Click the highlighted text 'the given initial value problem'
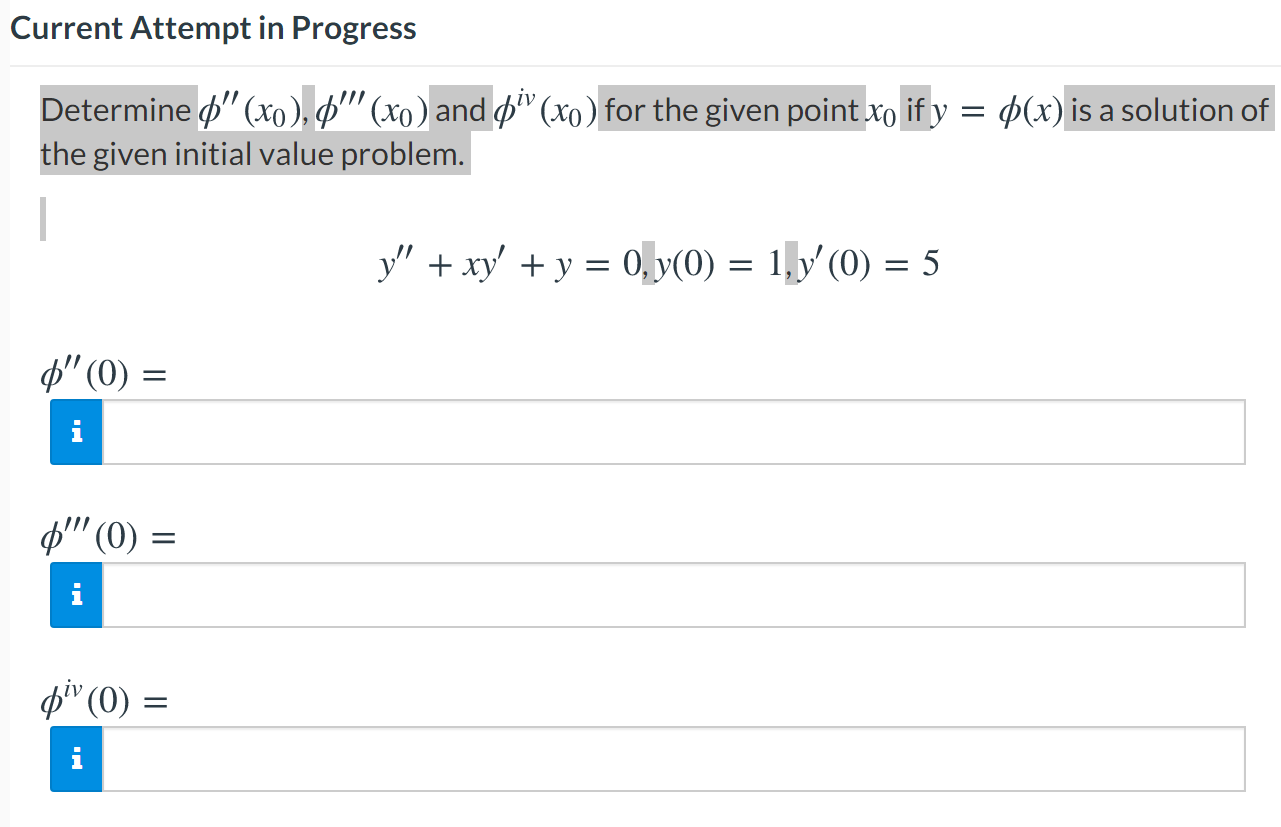This screenshot has width=1281, height=827. [254, 154]
